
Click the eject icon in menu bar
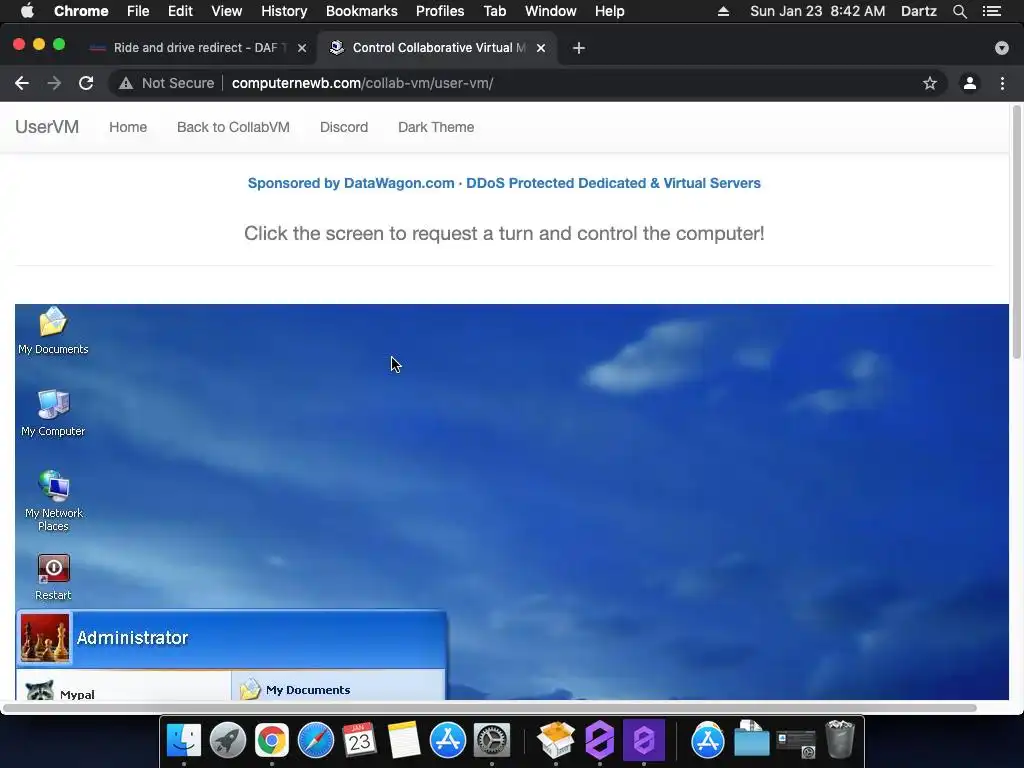click(723, 11)
